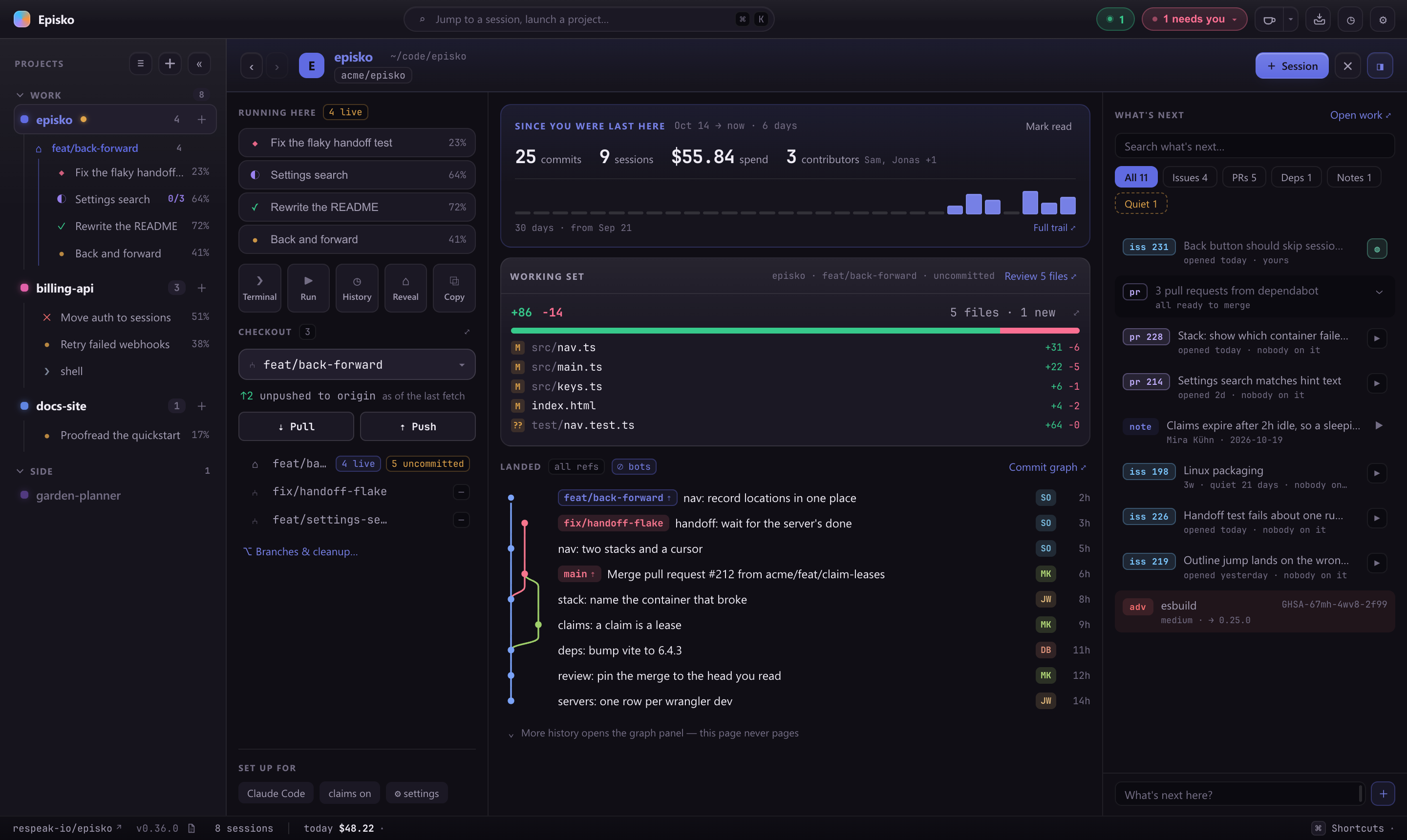This screenshot has height=840, width=1407.
Task: Create a new Session
Action: click(x=1292, y=65)
